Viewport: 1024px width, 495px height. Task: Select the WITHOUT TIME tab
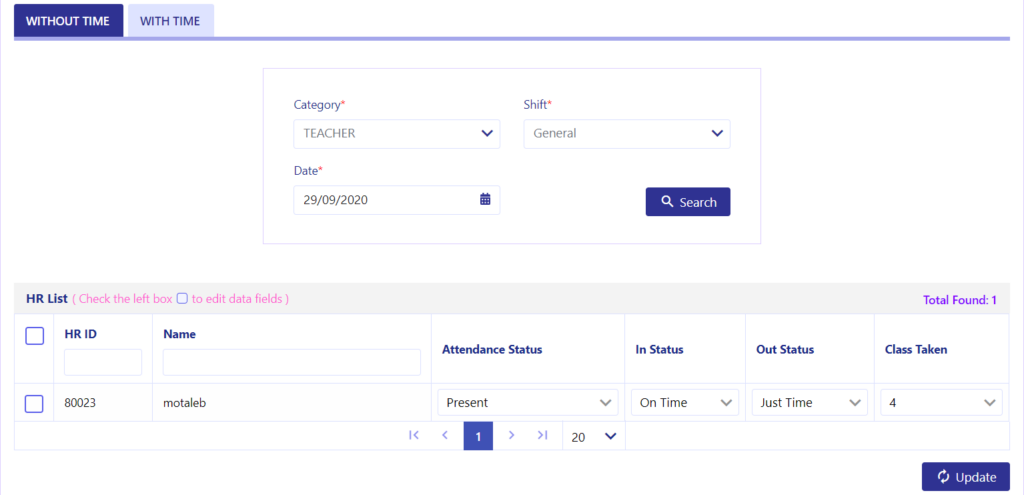(x=68, y=21)
